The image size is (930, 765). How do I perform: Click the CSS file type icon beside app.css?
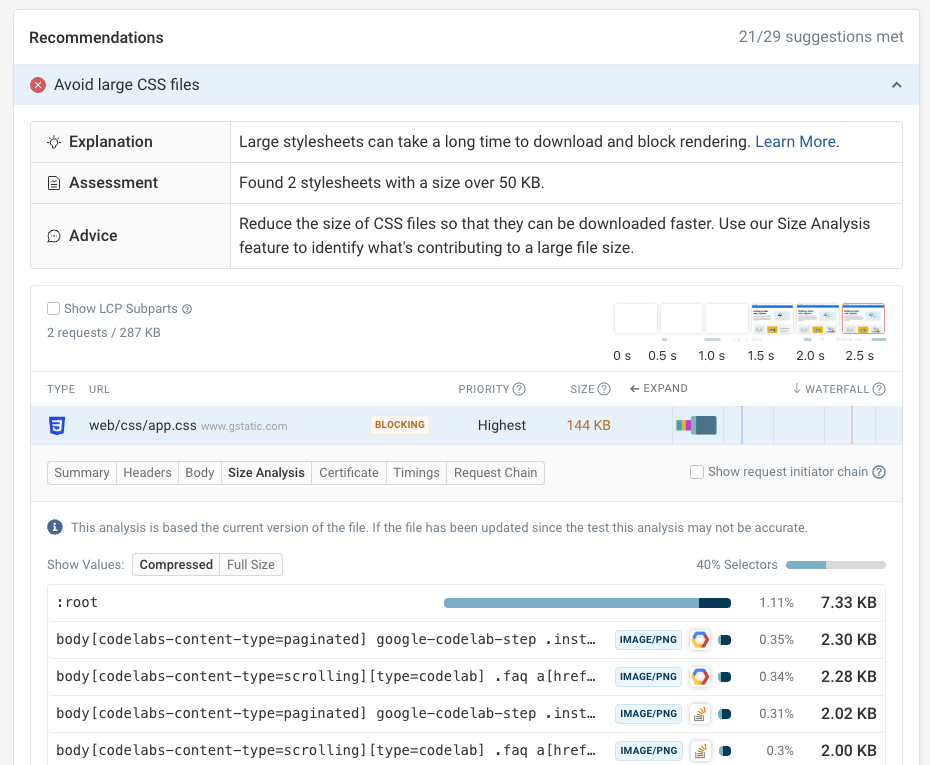pos(58,424)
